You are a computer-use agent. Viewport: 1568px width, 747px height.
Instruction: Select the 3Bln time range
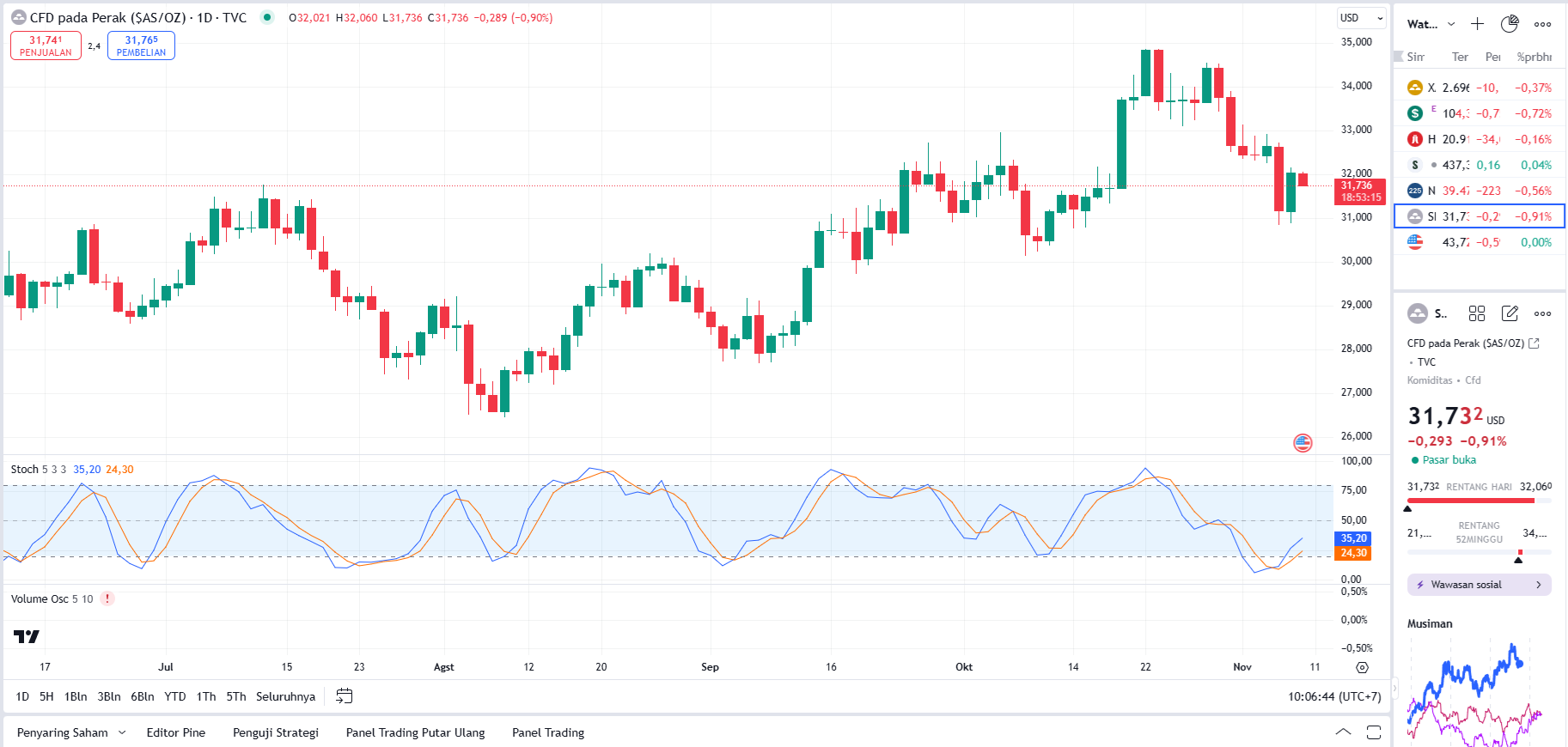[x=109, y=696]
